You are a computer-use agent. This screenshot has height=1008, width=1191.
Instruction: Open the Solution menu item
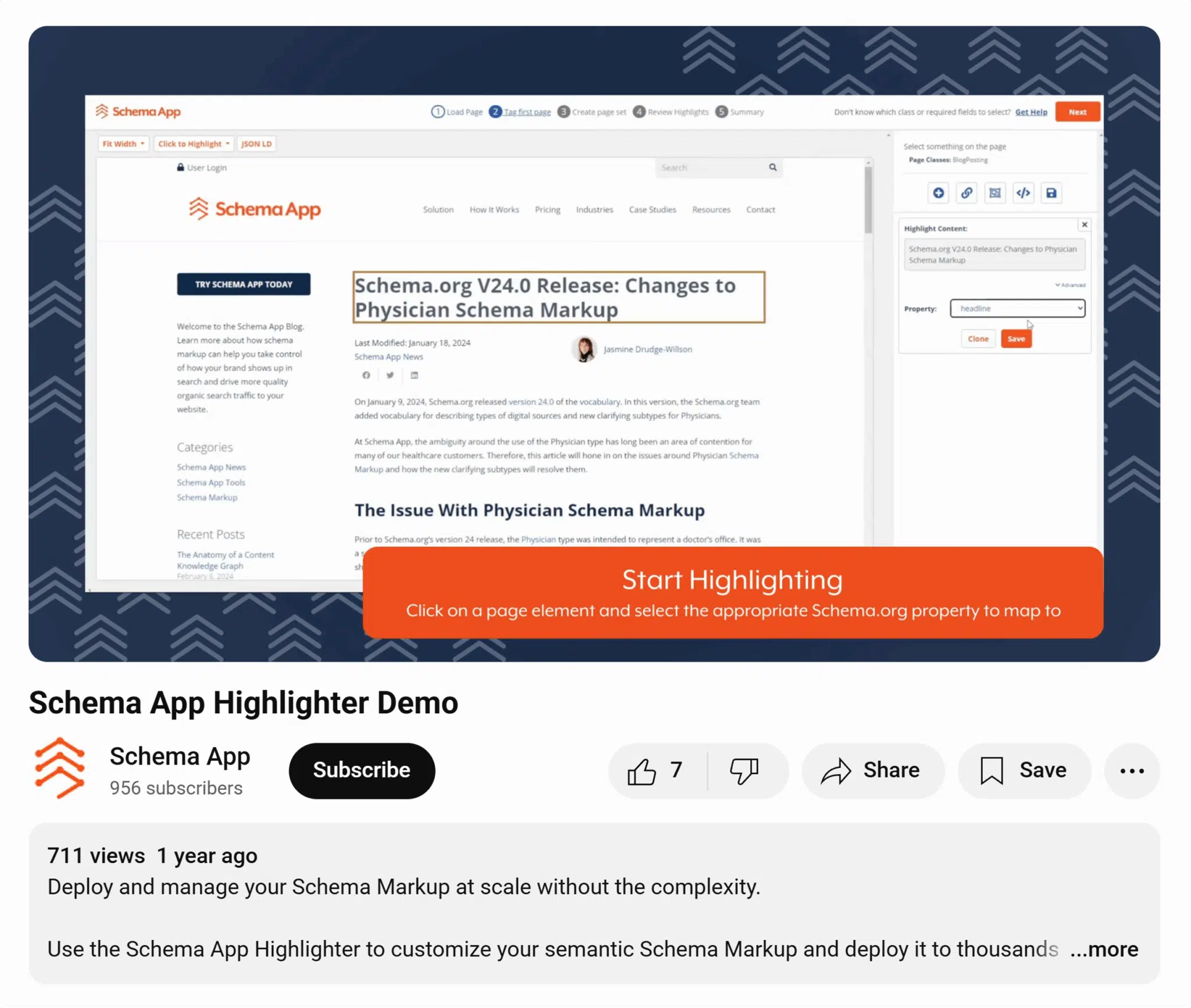click(x=438, y=209)
